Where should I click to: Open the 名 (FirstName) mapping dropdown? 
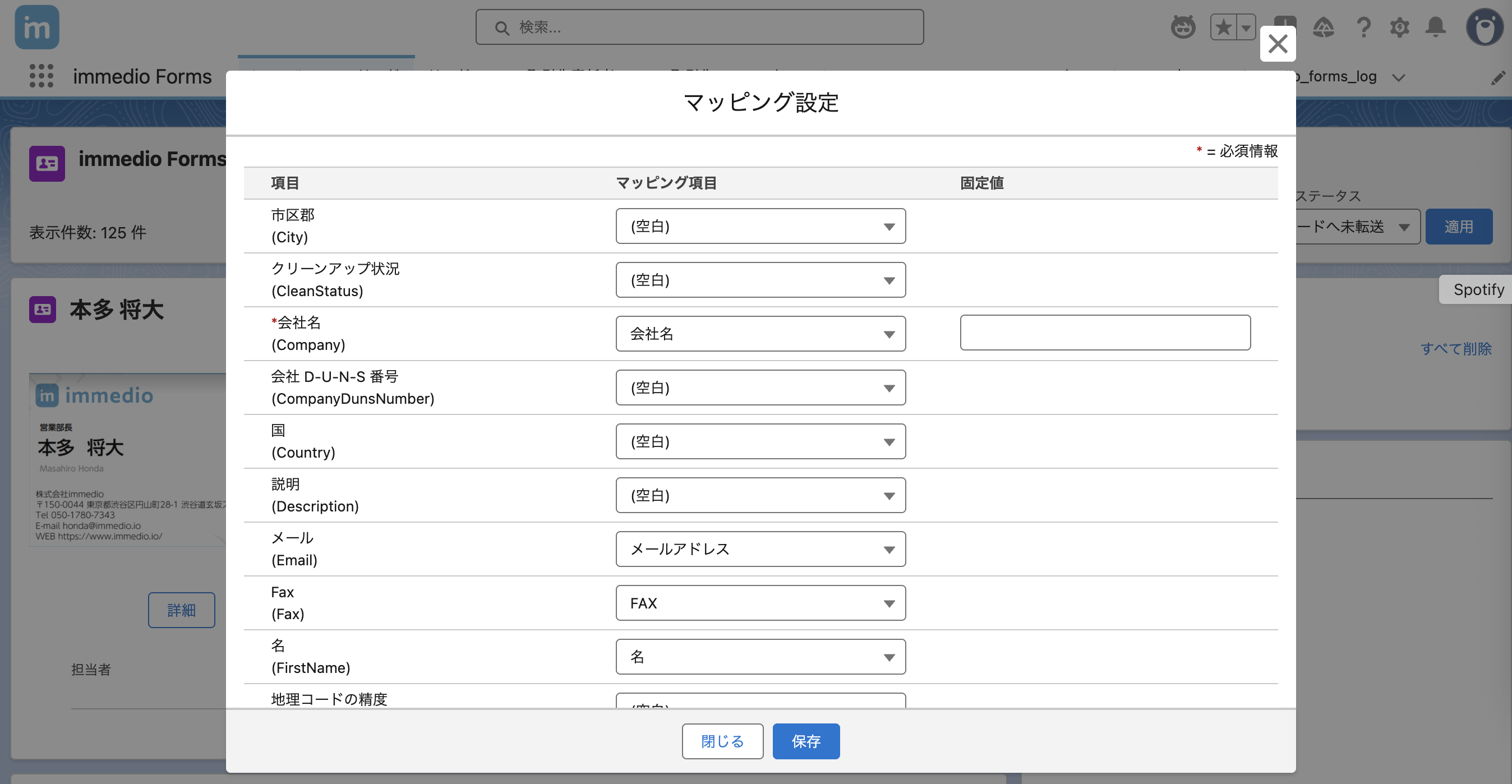tap(760, 657)
